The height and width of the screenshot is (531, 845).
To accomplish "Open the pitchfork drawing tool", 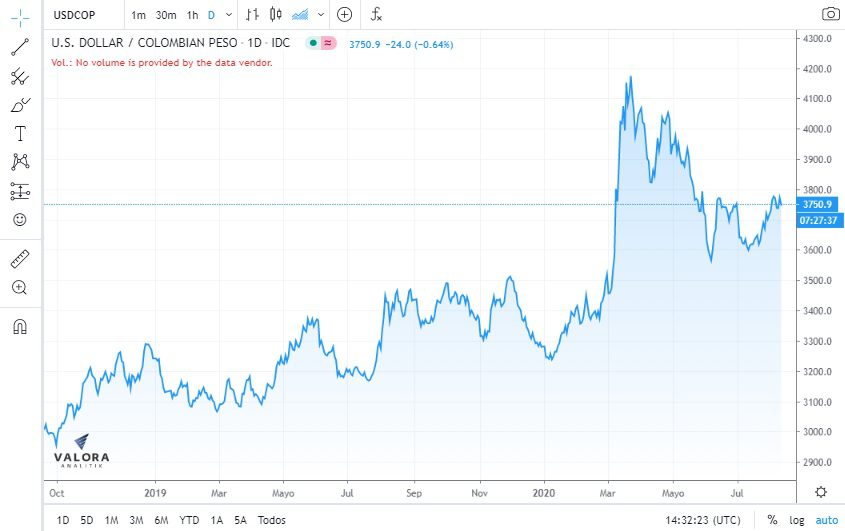I will 20,77.
